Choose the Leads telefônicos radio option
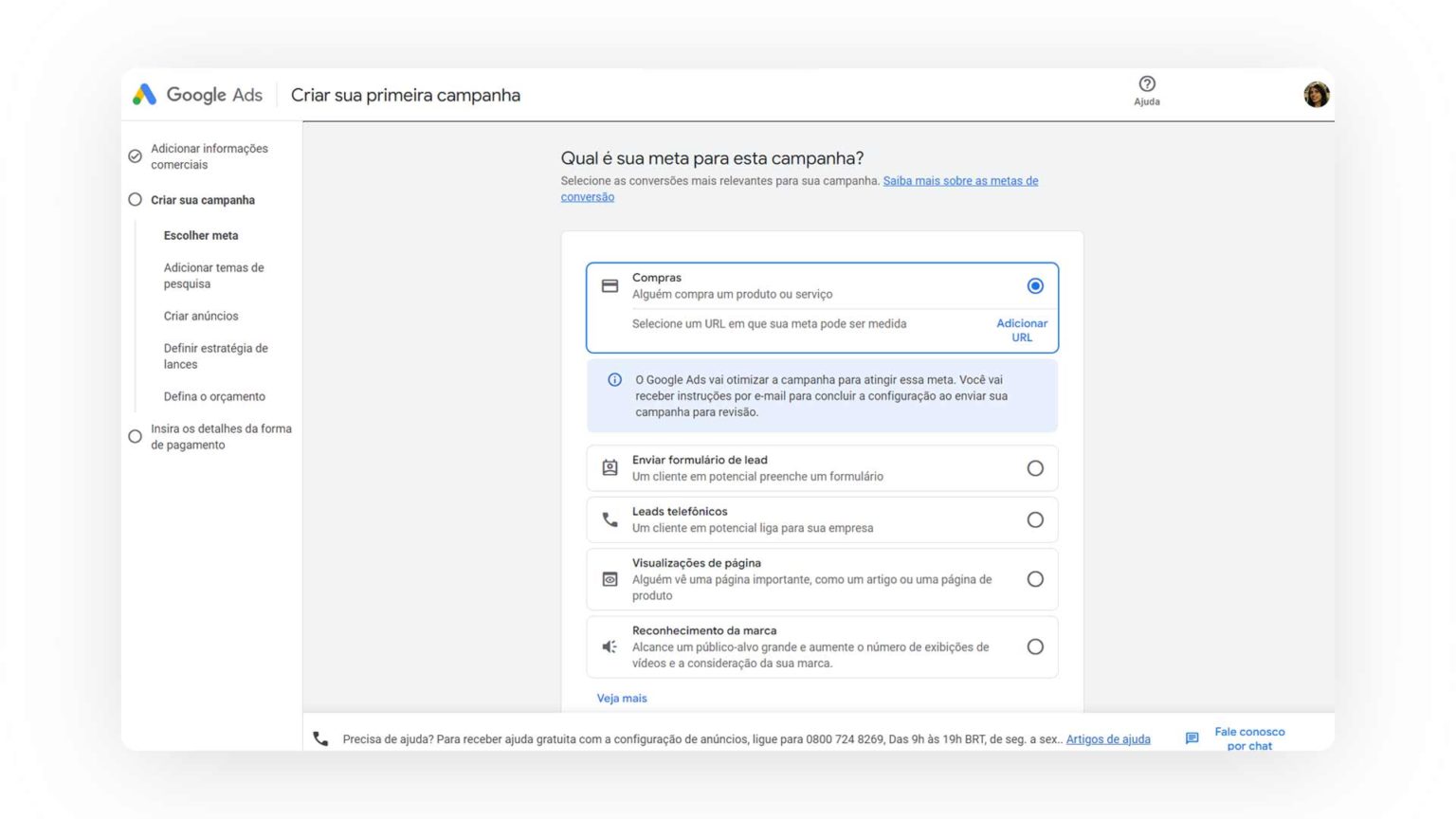The width and height of the screenshot is (1456, 819). [x=1035, y=519]
